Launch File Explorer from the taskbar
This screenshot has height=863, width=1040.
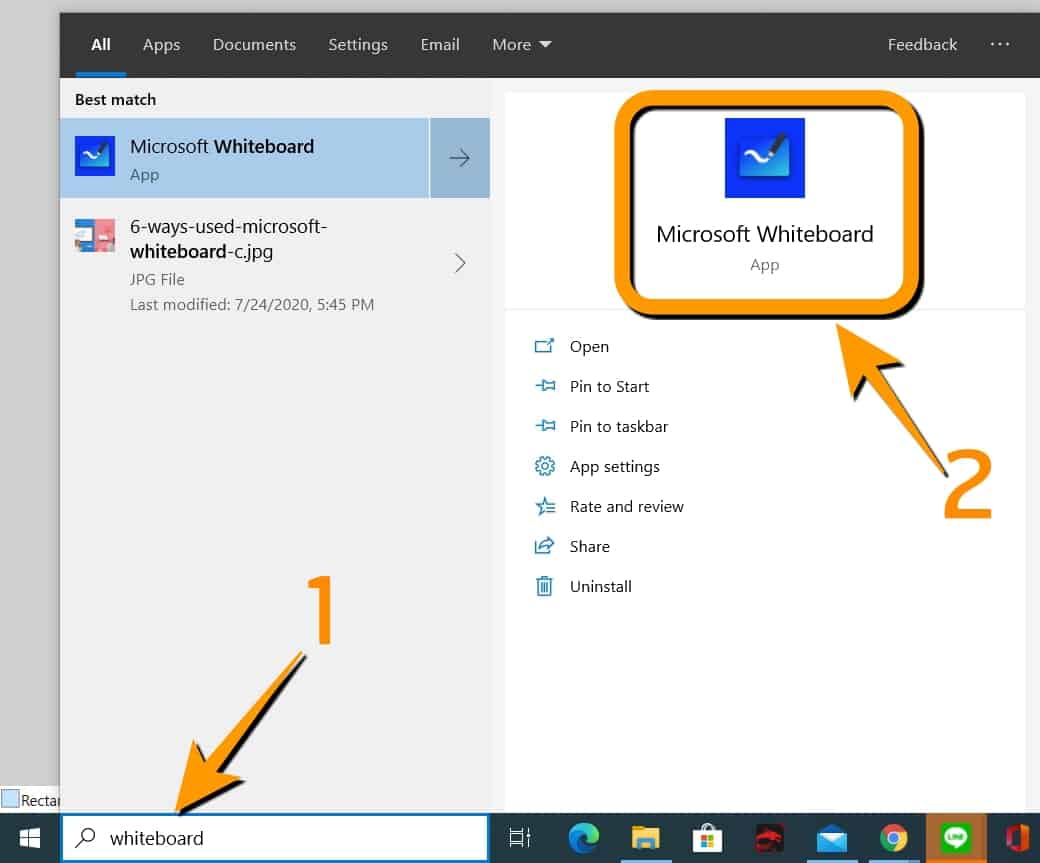645,838
